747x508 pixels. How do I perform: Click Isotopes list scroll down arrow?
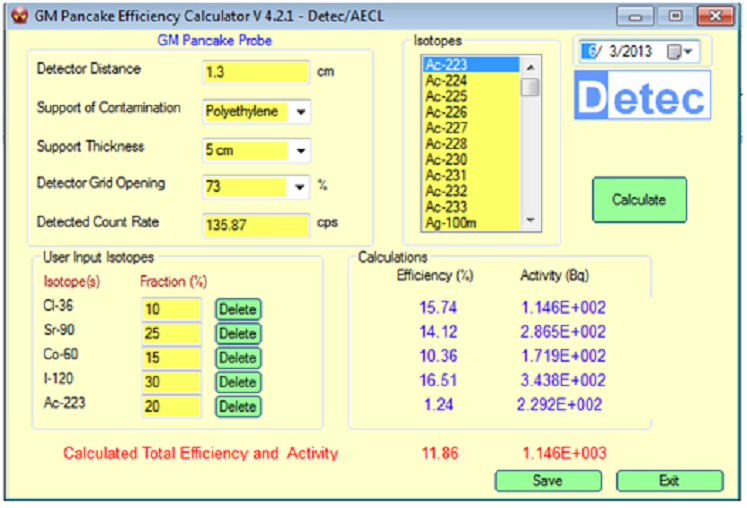click(530, 220)
